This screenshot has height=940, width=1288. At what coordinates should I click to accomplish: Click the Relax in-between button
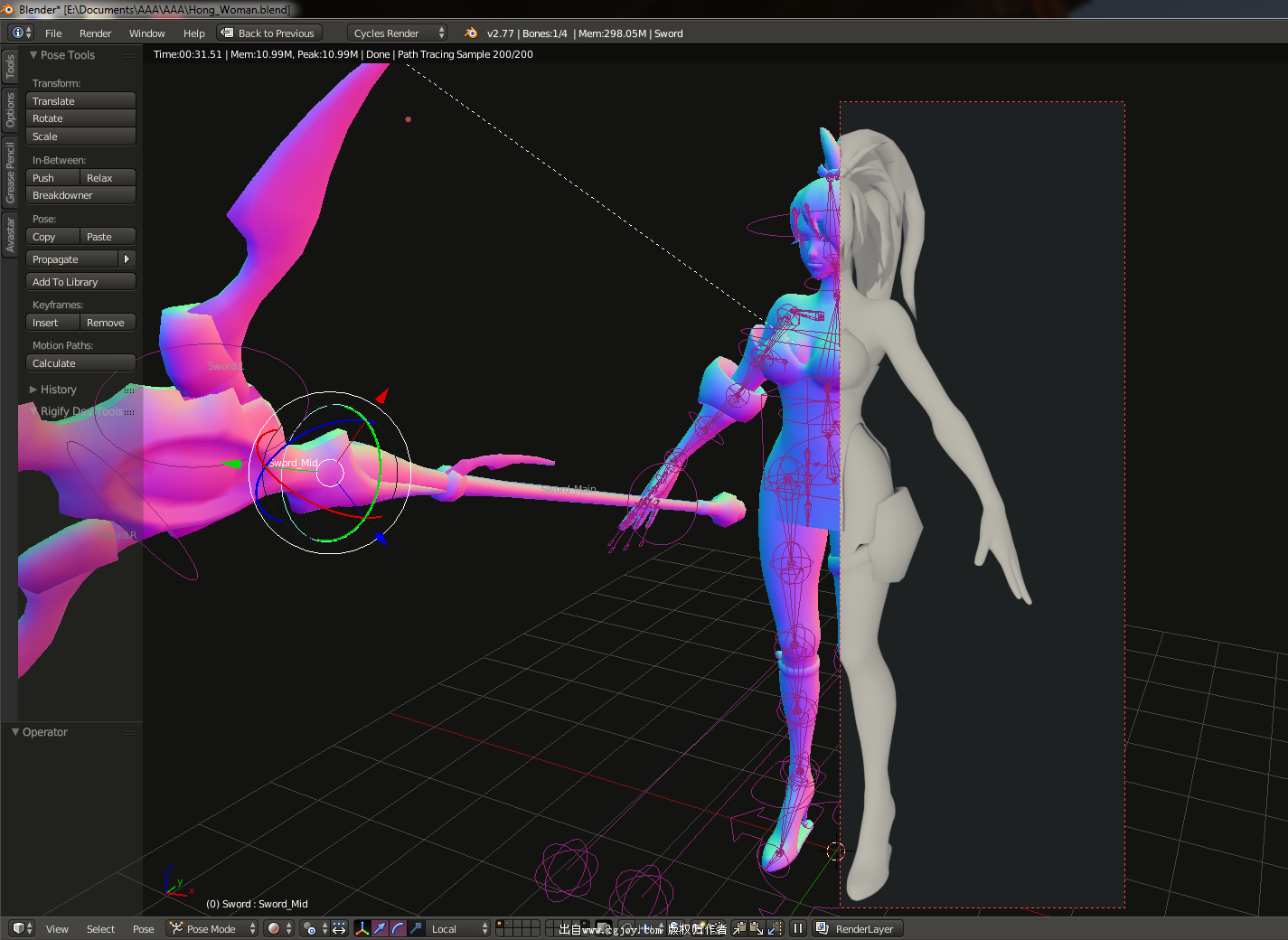tap(108, 178)
